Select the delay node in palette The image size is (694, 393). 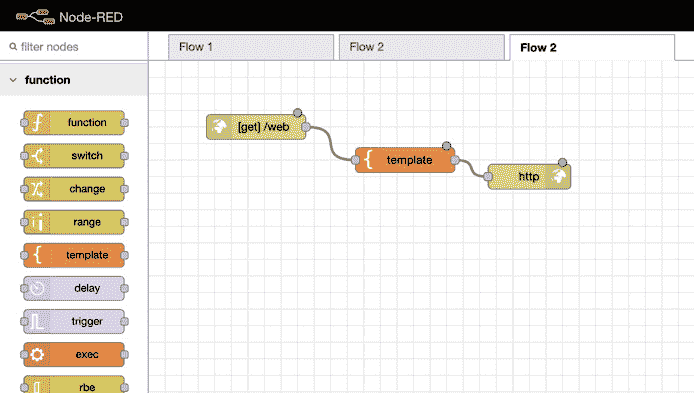pos(74,289)
